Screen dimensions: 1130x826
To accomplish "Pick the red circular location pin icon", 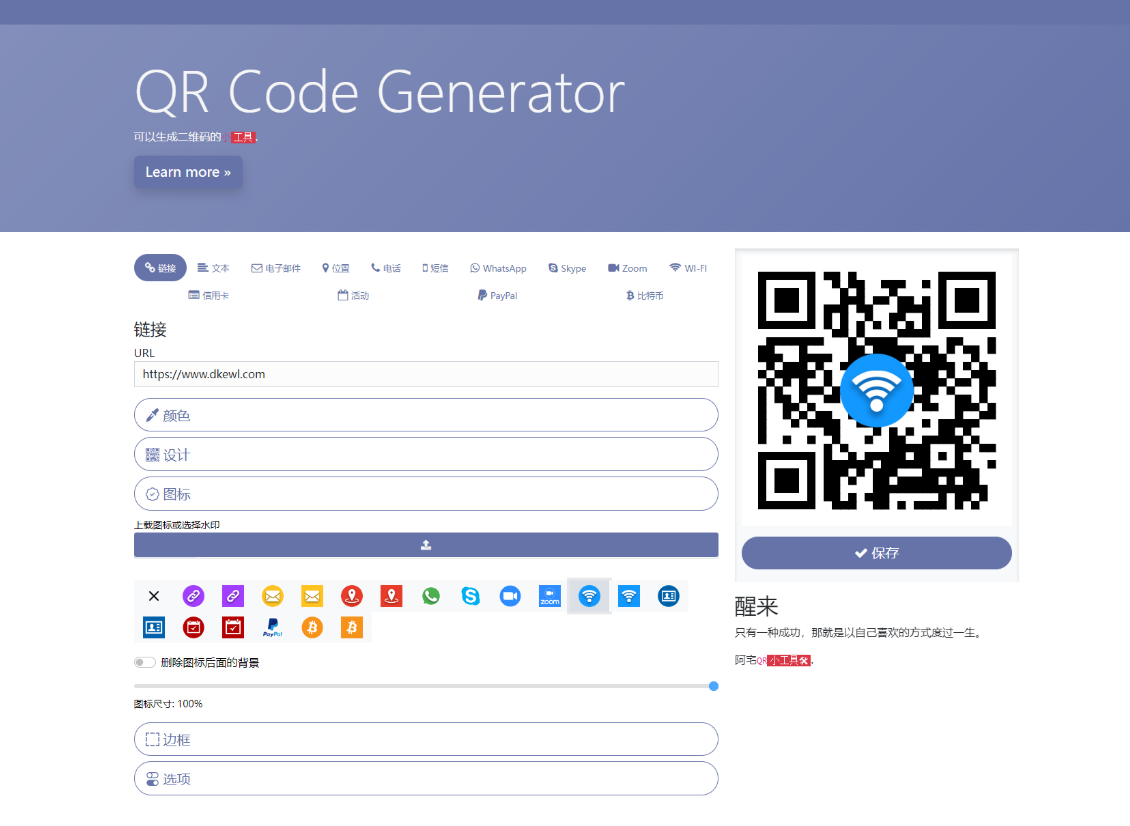I will (352, 596).
